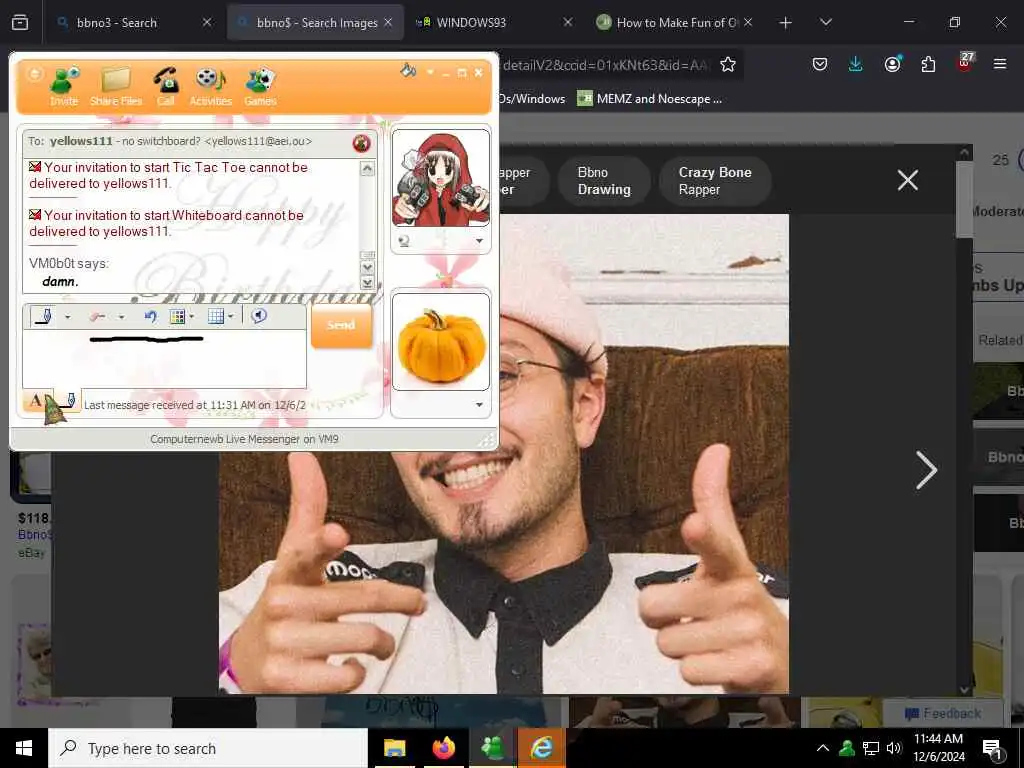Select the 'damn.' message text
Viewport: 1024px width, 768px height.
click(x=60, y=281)
